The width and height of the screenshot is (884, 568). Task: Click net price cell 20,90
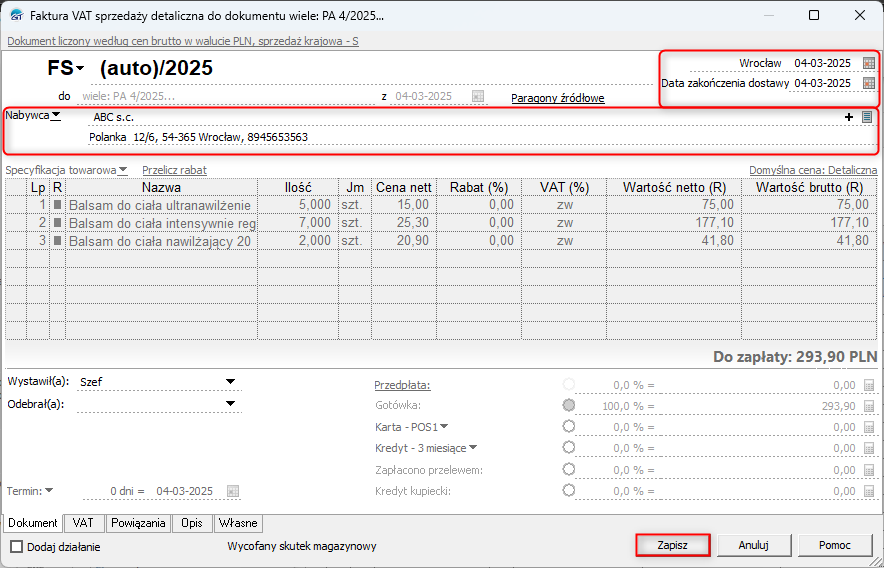pos(404,241)
